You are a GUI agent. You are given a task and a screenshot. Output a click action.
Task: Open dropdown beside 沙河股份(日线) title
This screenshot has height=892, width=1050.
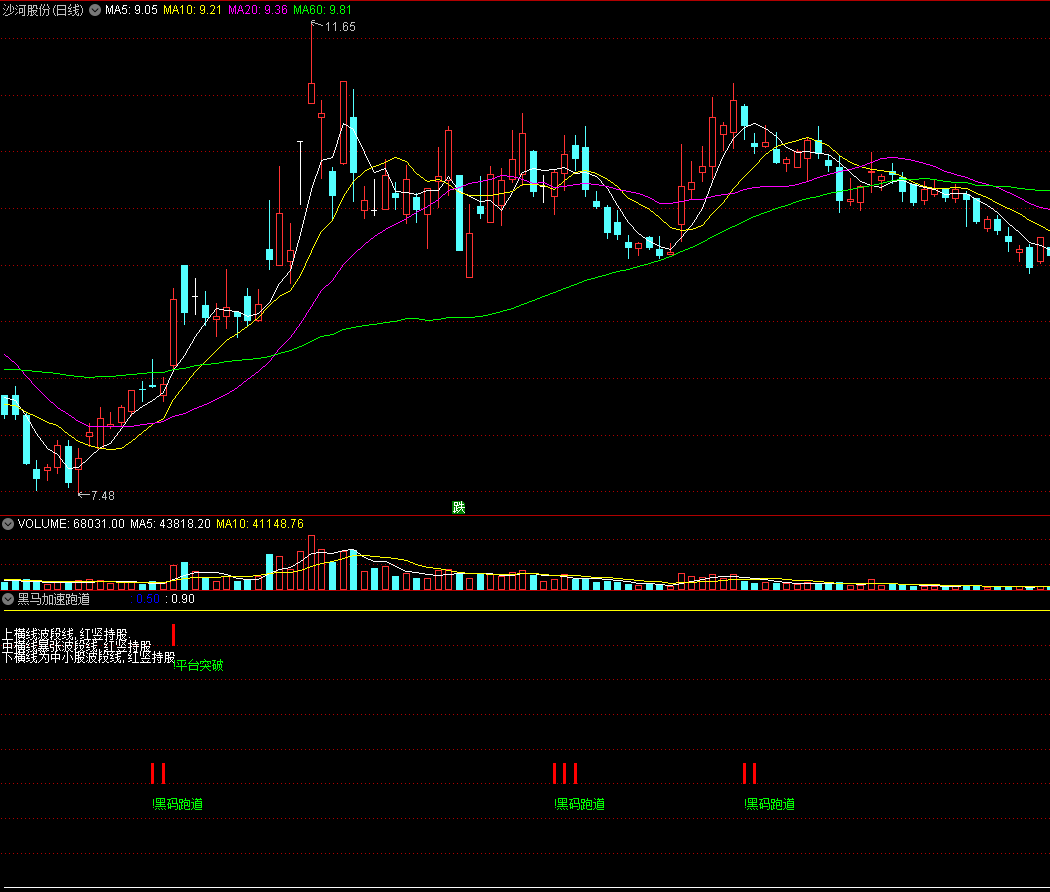click(x=95, y=10)
